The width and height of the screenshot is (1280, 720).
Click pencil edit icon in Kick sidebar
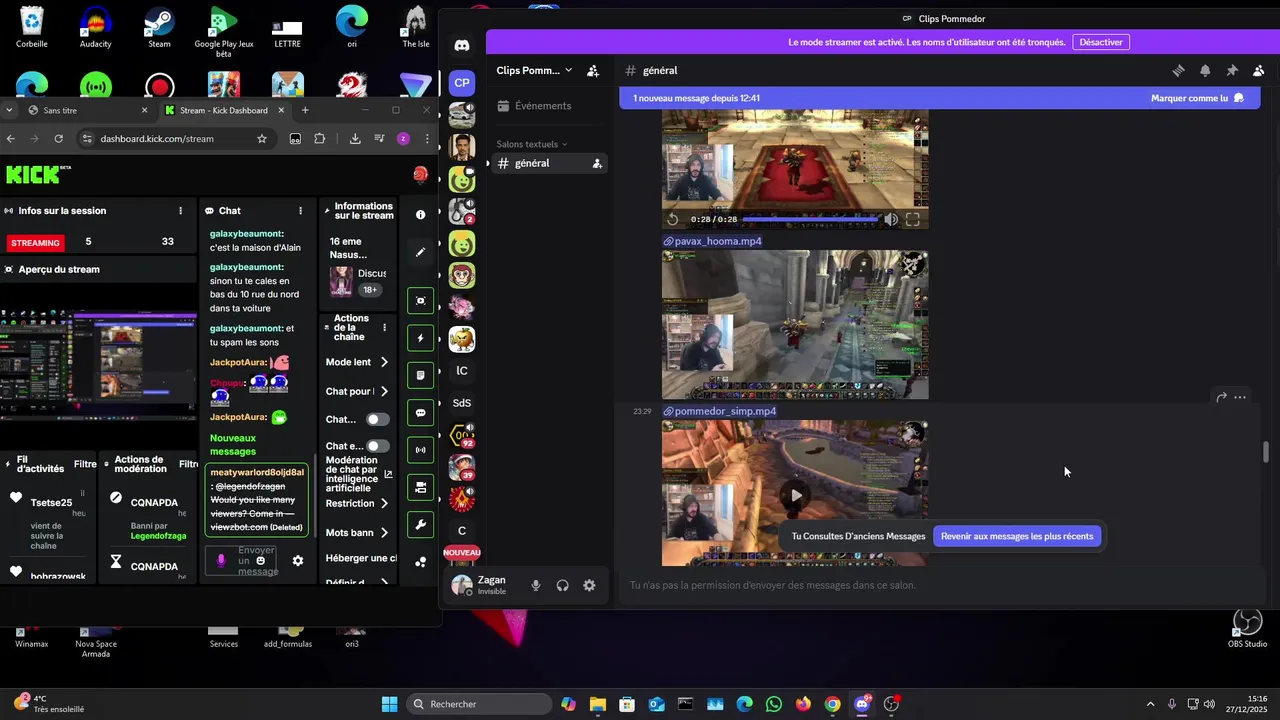421,252
